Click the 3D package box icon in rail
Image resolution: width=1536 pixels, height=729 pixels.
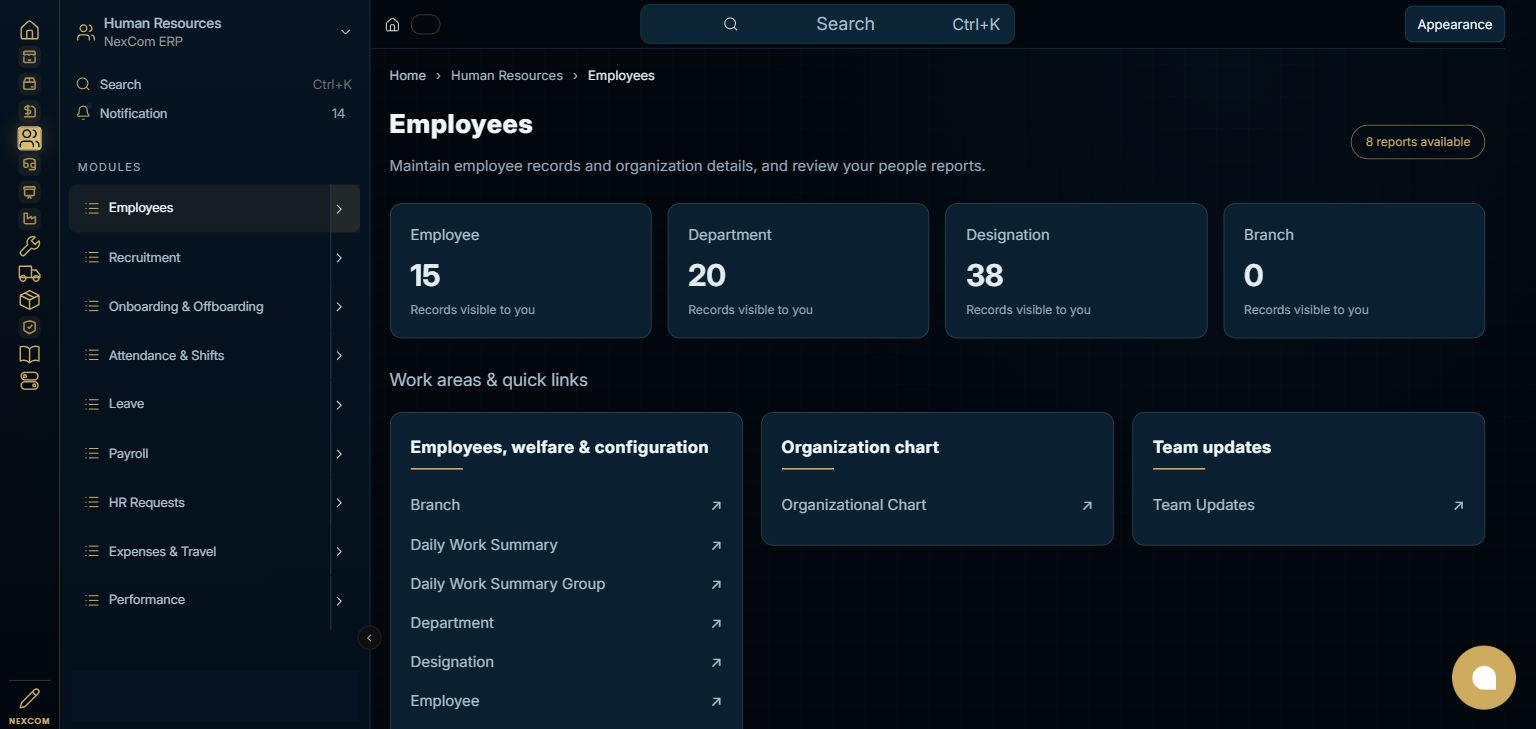coord(30,300)
